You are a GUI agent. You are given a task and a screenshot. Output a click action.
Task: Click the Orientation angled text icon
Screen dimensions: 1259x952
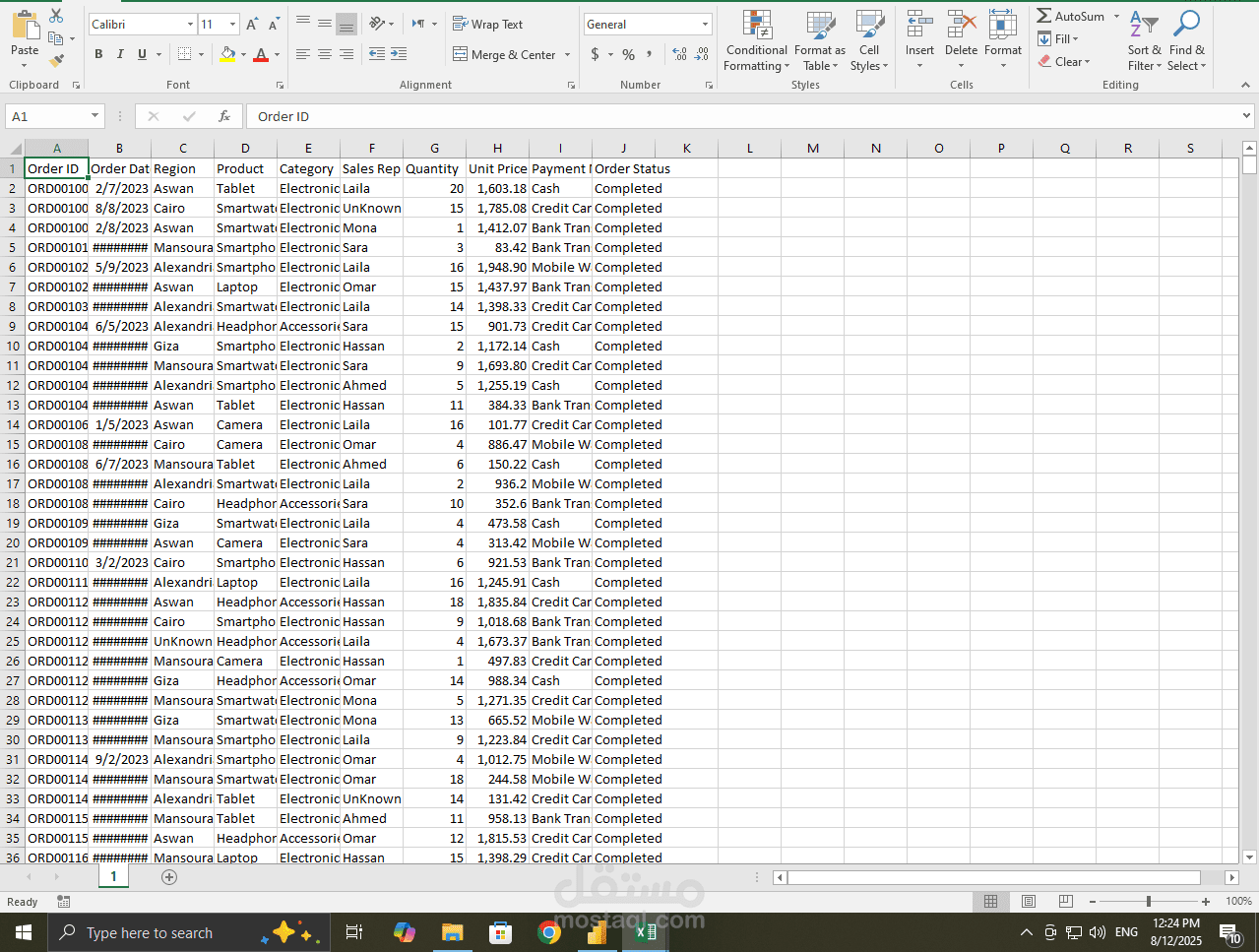pyautogui.click(x=378, y=24)
